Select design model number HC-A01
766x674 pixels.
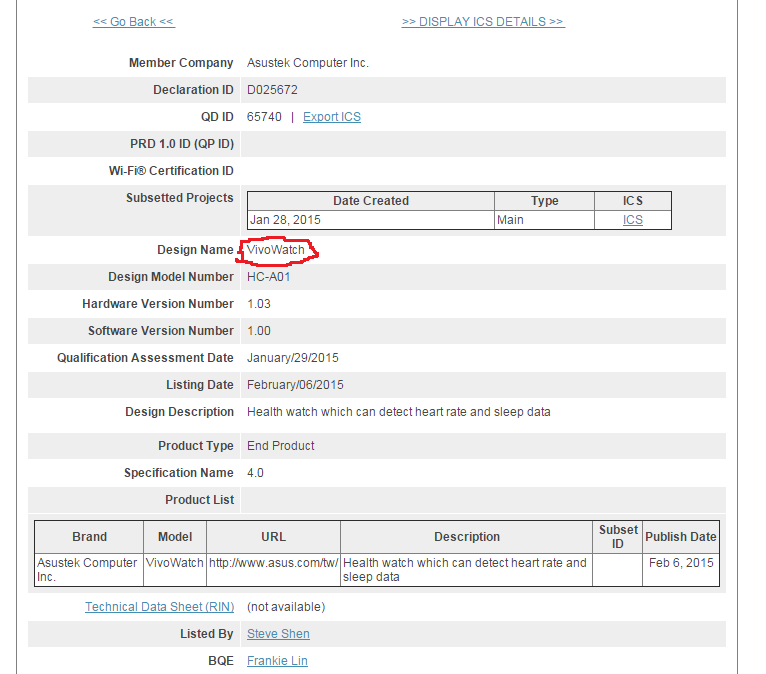coord(269,277)
